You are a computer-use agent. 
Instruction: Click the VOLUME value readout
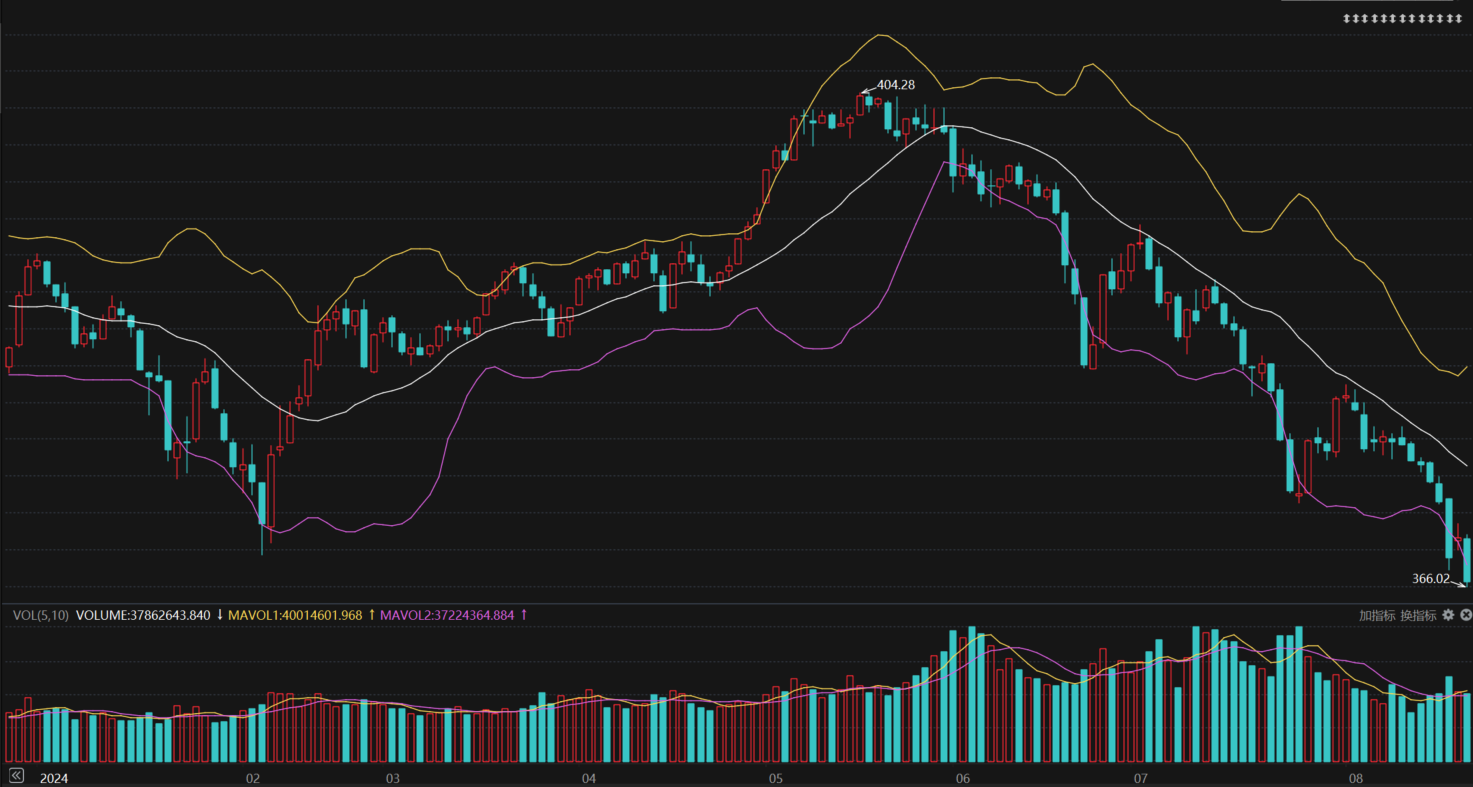pyautogui.click(x=143, y=615)
